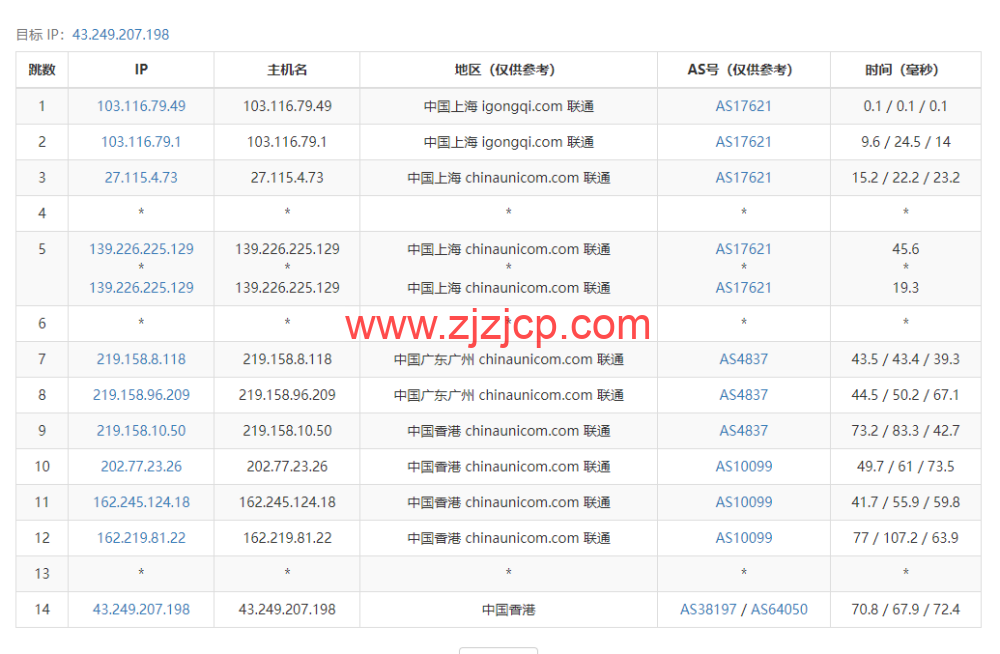
Task: Click the 时间 (毫秒) column header
Action: 905,69
